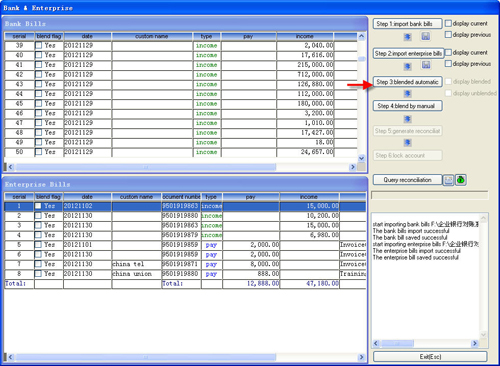Image resolution: width=500 pixels, height=366 pixels.
Task: Click Bank Bills horizontal scroll left arrow
Action: pyautogui.click(x=10, y=167)
